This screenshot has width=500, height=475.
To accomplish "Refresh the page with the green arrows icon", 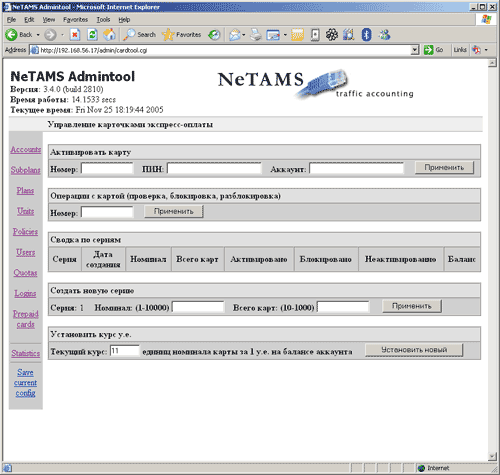I will point(92,35).
